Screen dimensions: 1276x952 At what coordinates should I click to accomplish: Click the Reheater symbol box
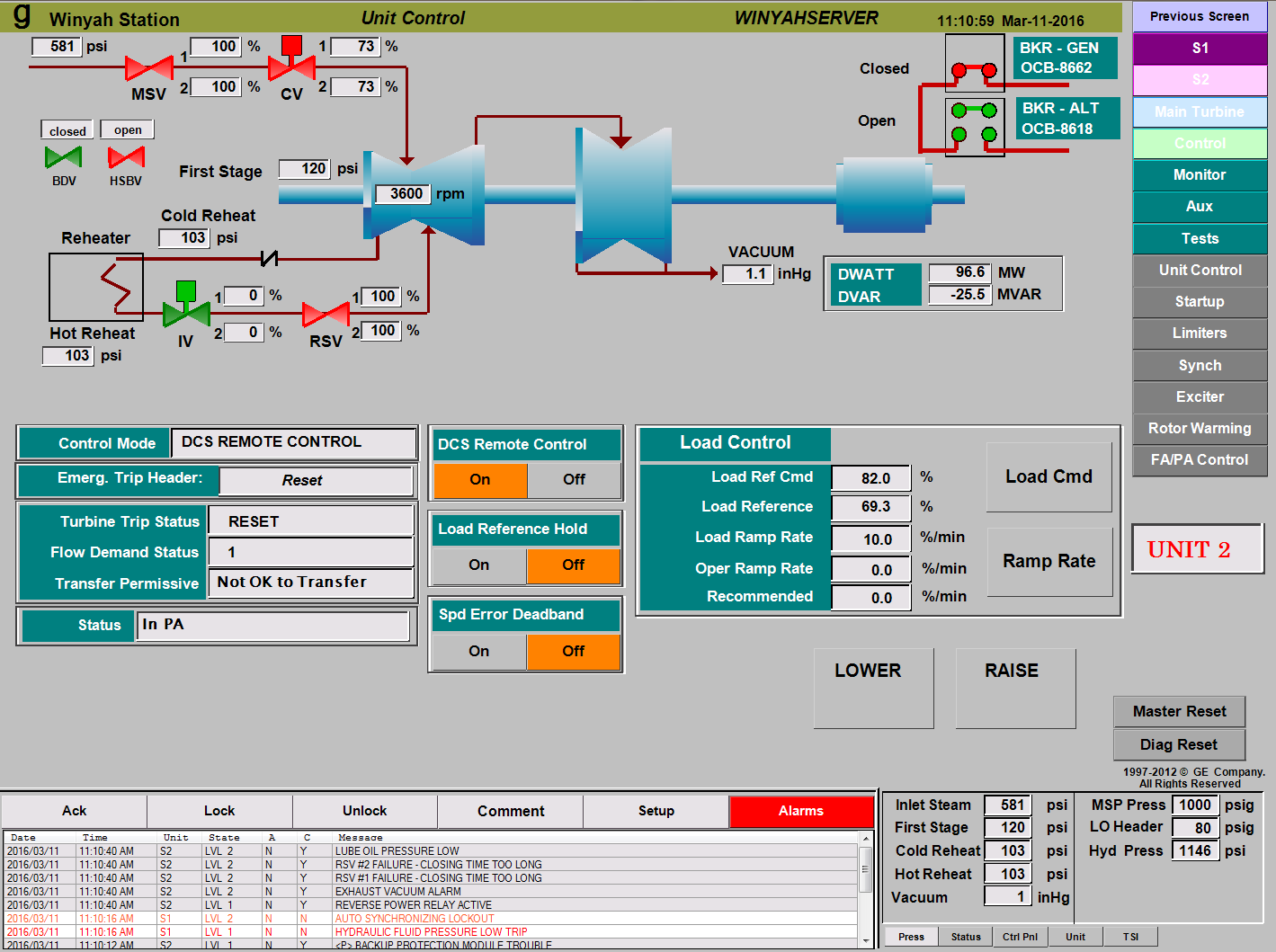(96, 287)
